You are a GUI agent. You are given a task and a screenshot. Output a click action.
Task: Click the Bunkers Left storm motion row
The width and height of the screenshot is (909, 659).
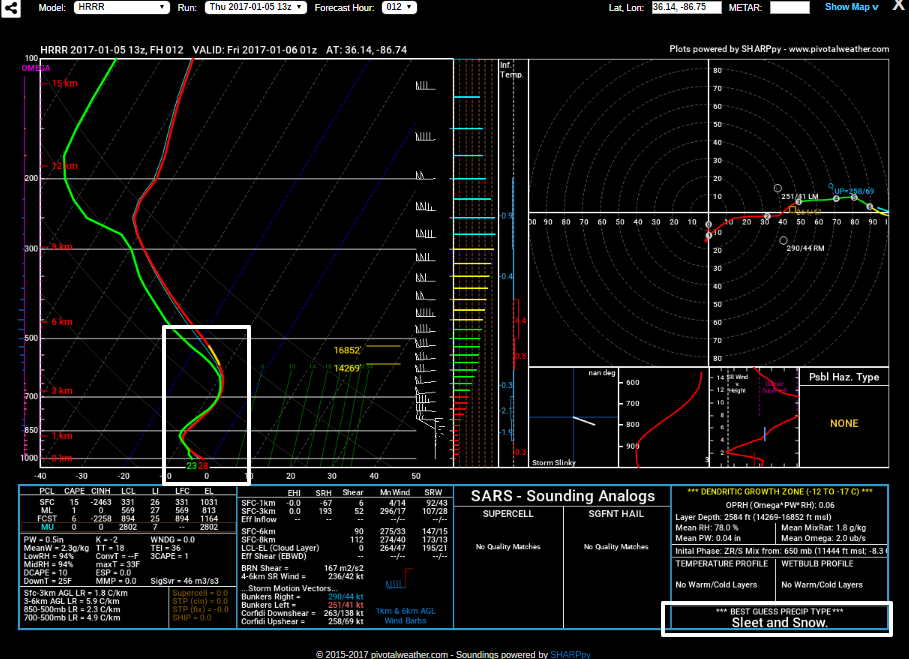pyautogui.click(x=302, y=605)
